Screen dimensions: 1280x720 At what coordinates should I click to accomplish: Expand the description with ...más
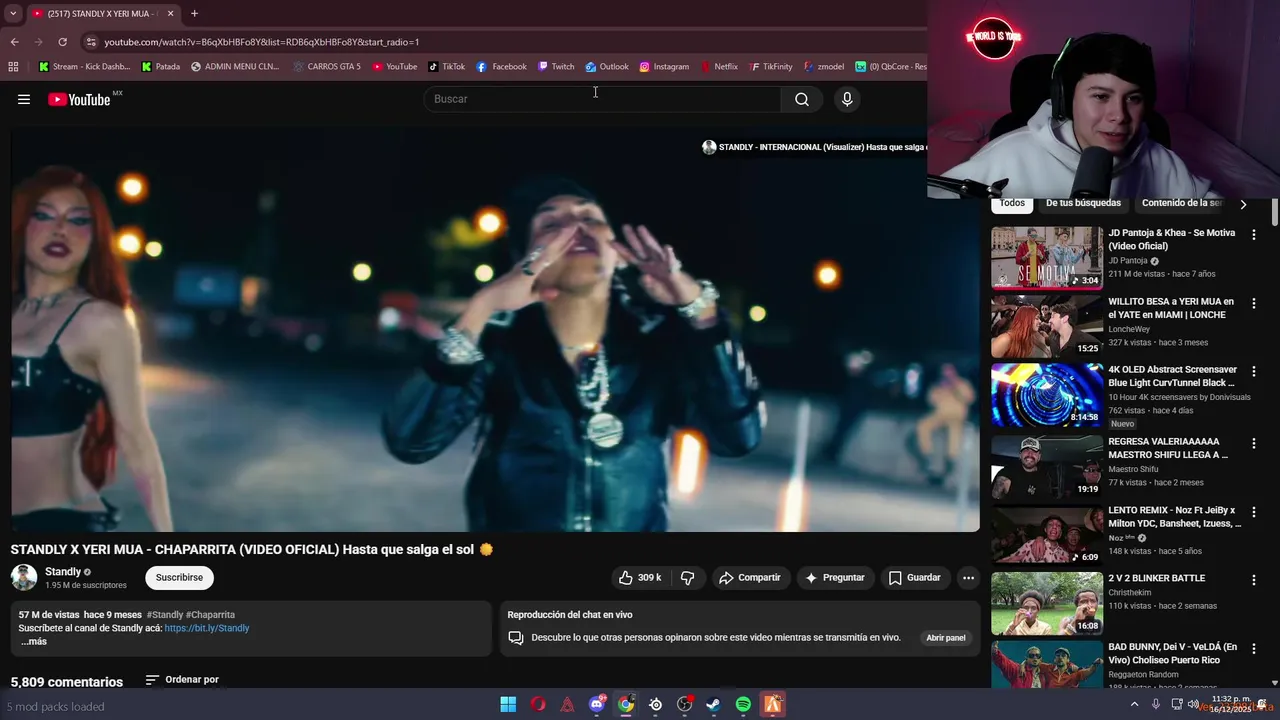point(34,642)
